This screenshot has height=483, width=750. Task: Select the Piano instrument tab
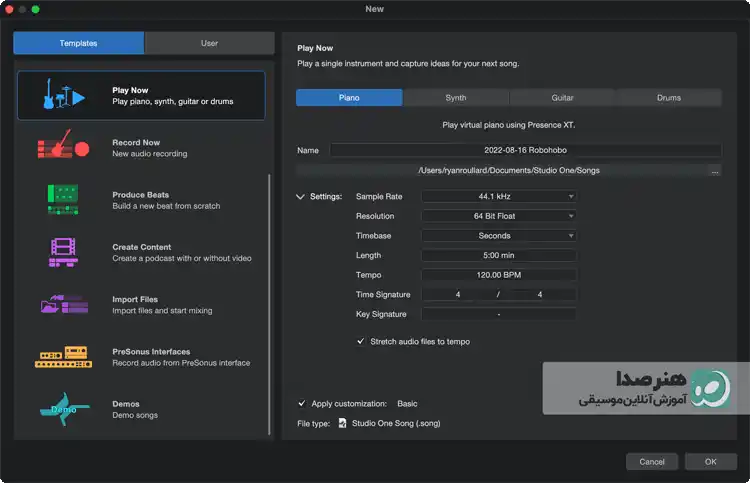(x=349, y=98)
